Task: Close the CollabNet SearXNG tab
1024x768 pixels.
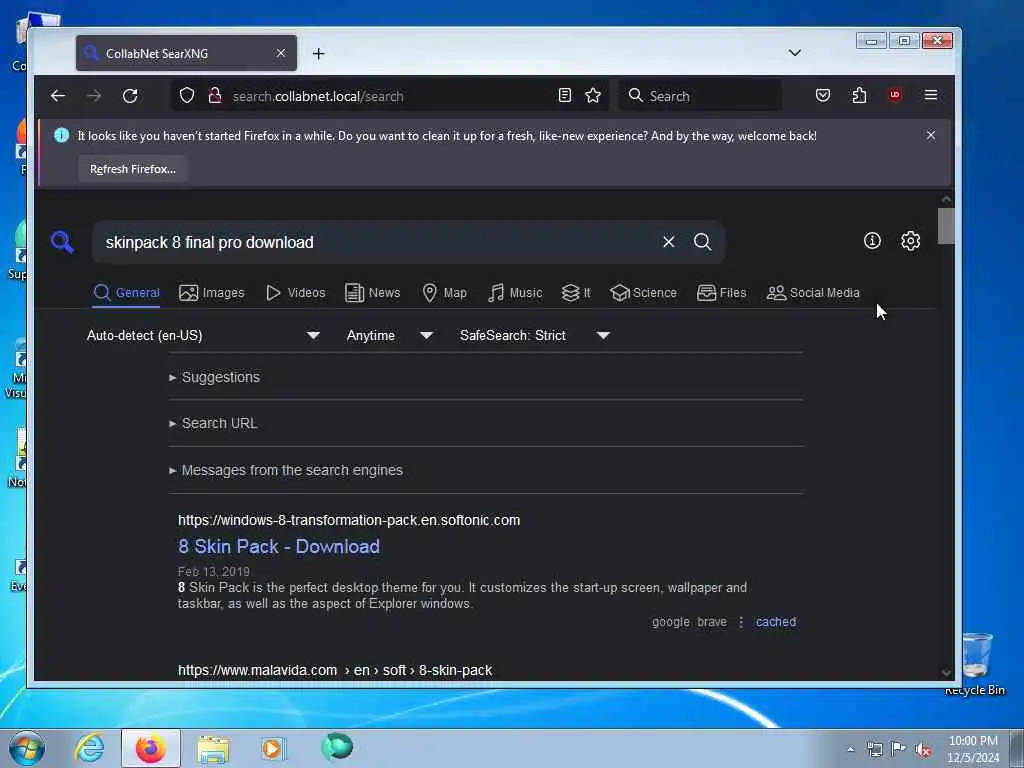Action: pyautogui.click(x=281, y=54)
